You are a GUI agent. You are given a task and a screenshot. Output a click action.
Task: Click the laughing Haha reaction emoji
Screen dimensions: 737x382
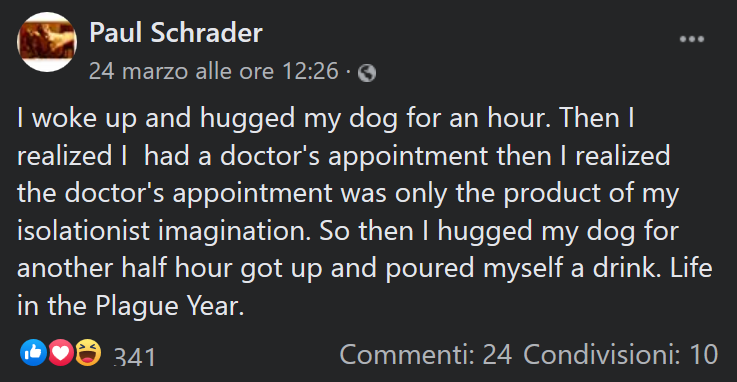[x=88, y=352]
